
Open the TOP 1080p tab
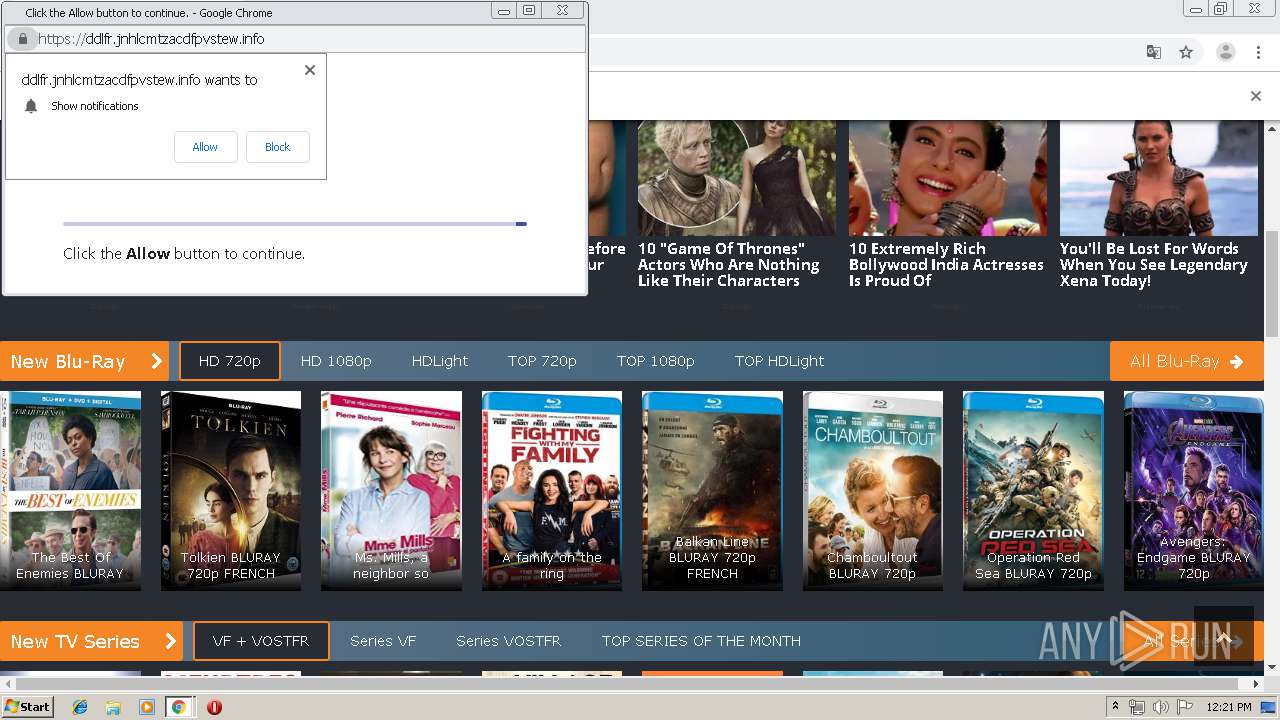(656, 361)
